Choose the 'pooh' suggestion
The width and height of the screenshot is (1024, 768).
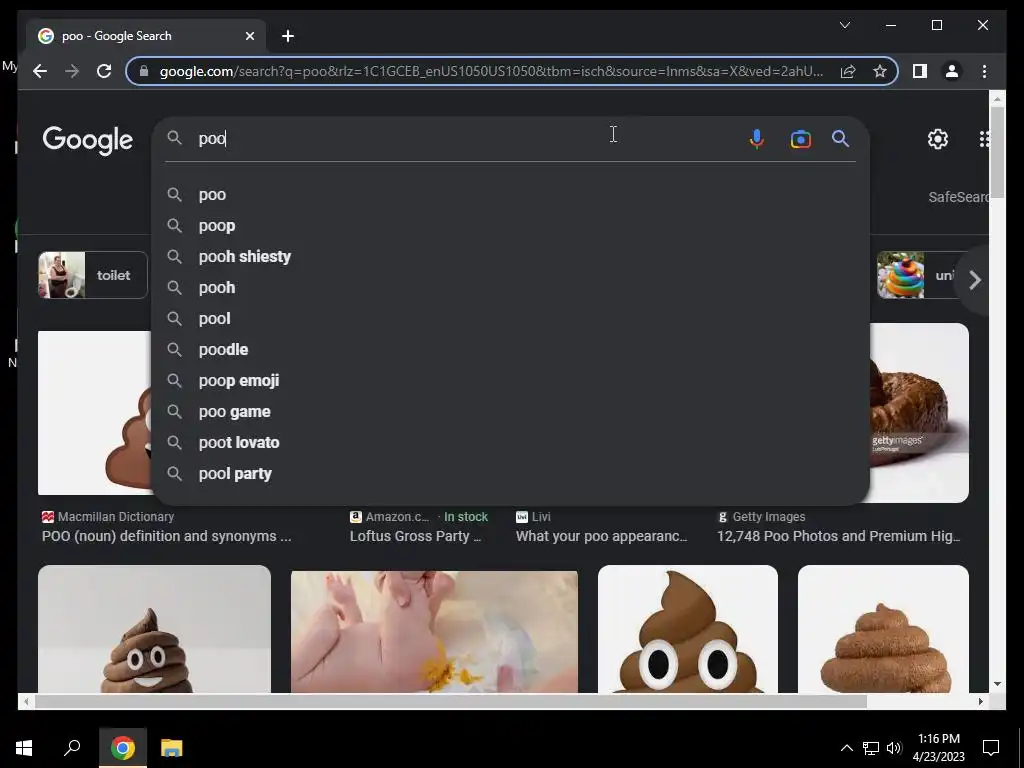click(x=510, y=287)
